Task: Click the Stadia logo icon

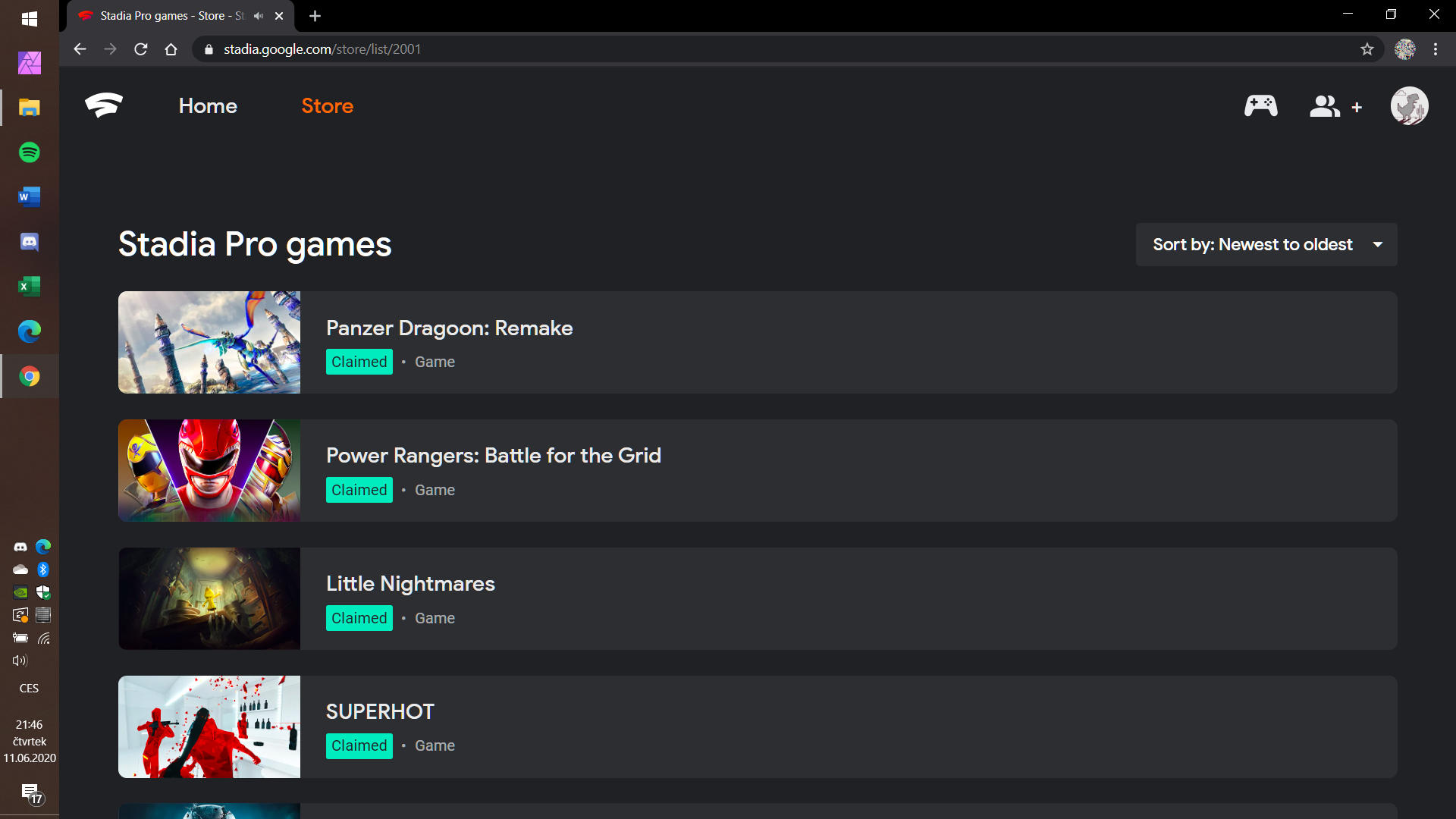Action: click(104, 105)
